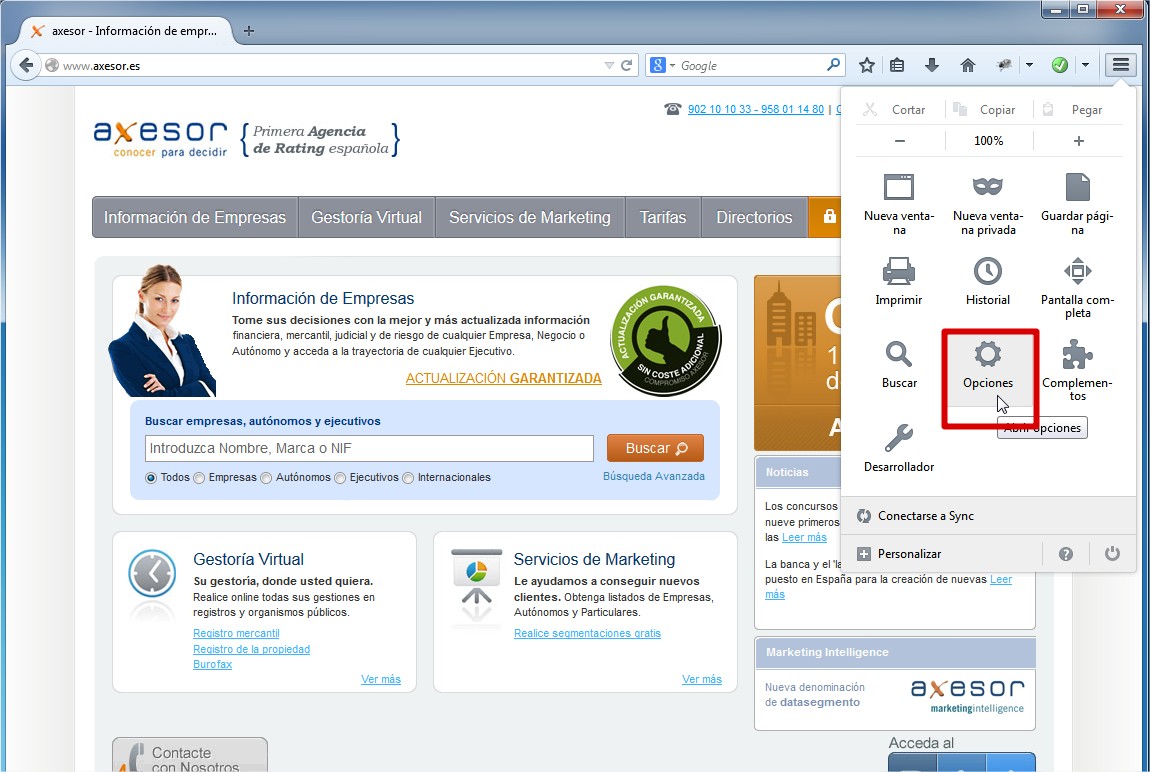This screenshot has width=1150, height=772.
Task: Open Información de Empresas nav tab
Action: point(195,217)
